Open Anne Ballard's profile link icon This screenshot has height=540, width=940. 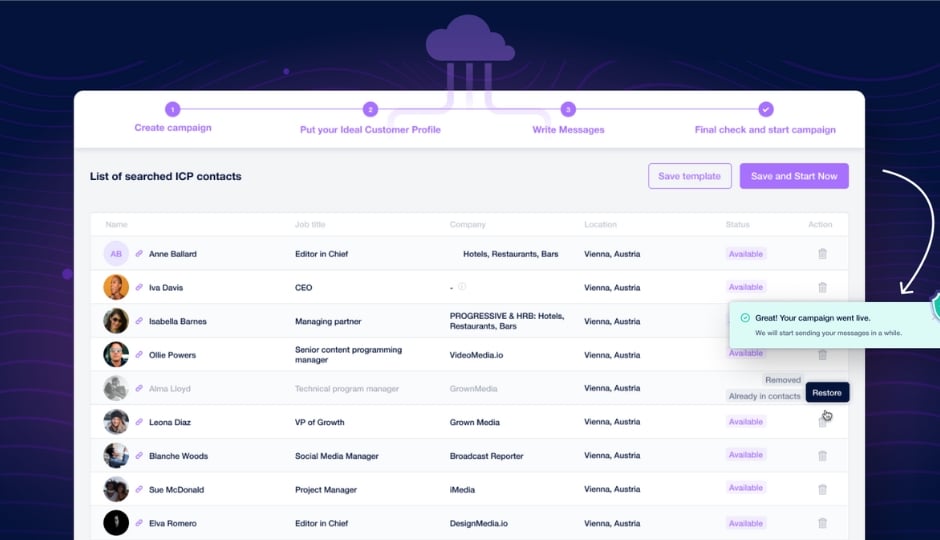139,254
